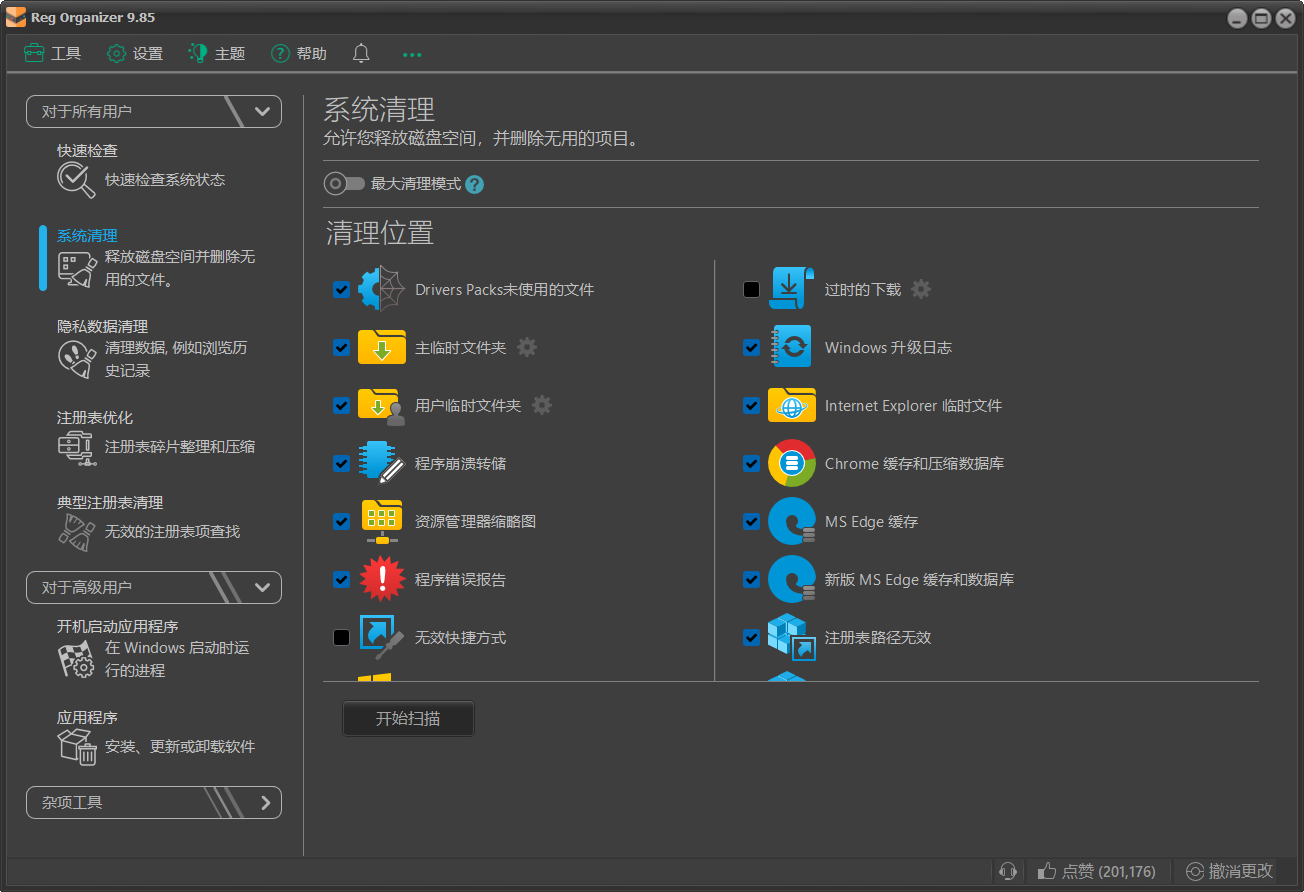Click the 过时的下载 download icon
The width and height of the screenshot is (1304, 892).
tap(791, 290)
